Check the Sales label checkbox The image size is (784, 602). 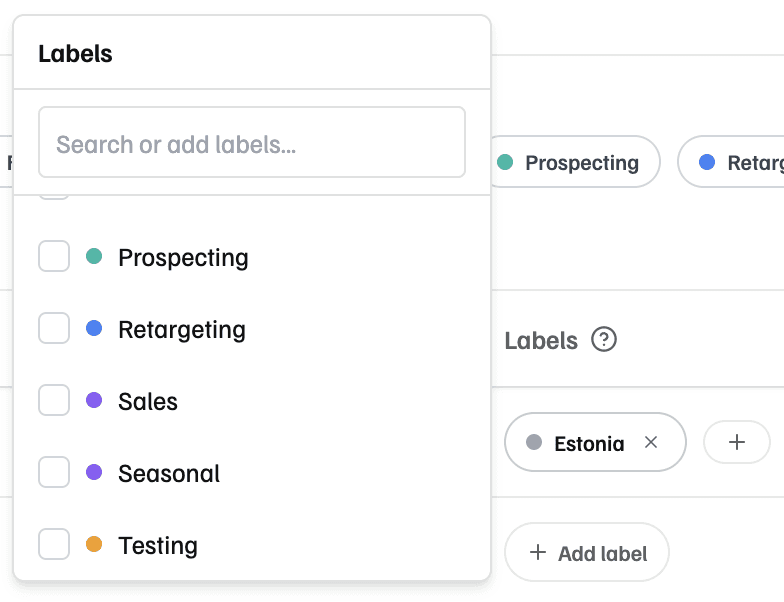tap(54, 401)
